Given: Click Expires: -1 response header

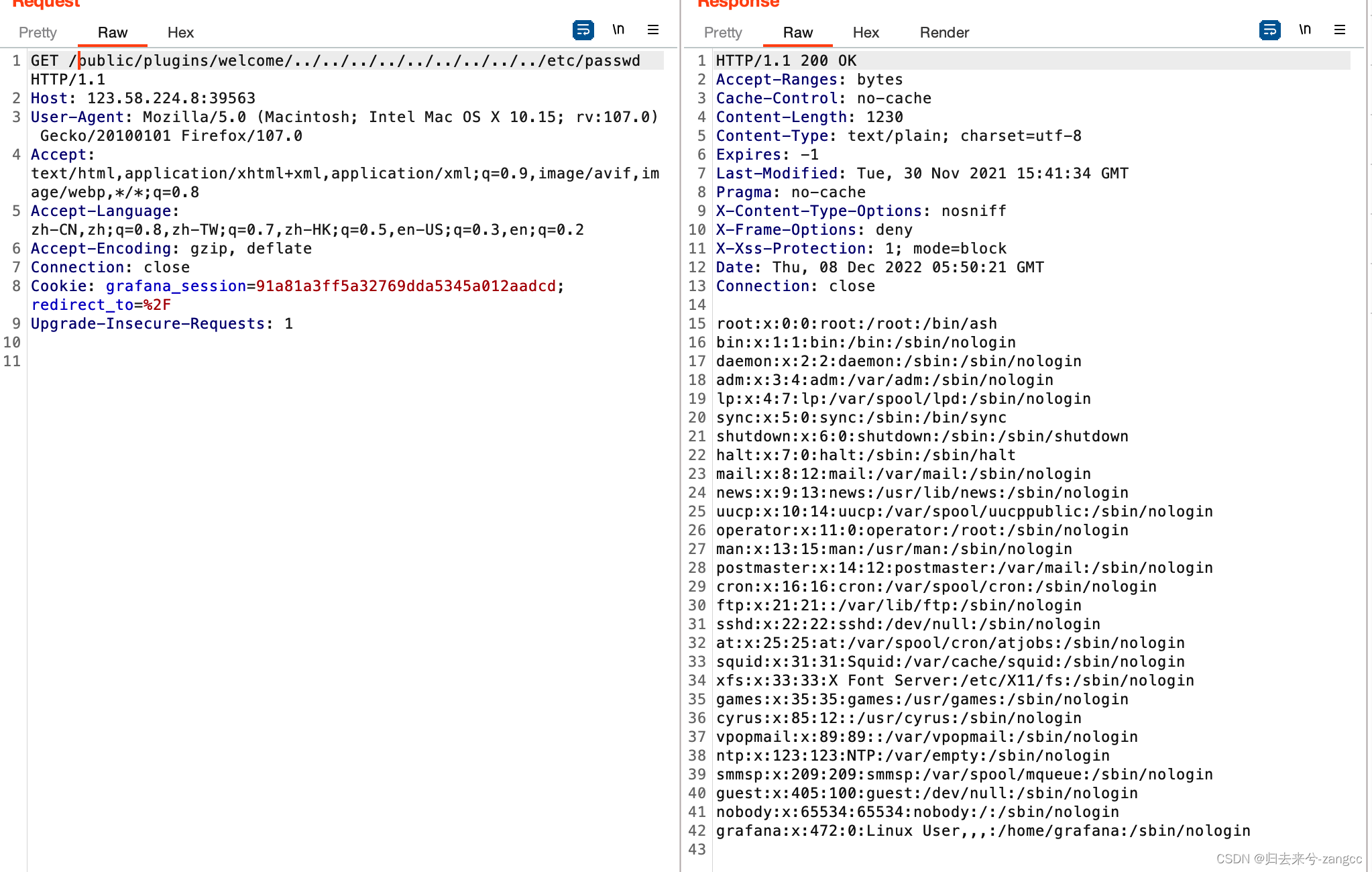Looking at the screenshot, I should pos(767,154).
